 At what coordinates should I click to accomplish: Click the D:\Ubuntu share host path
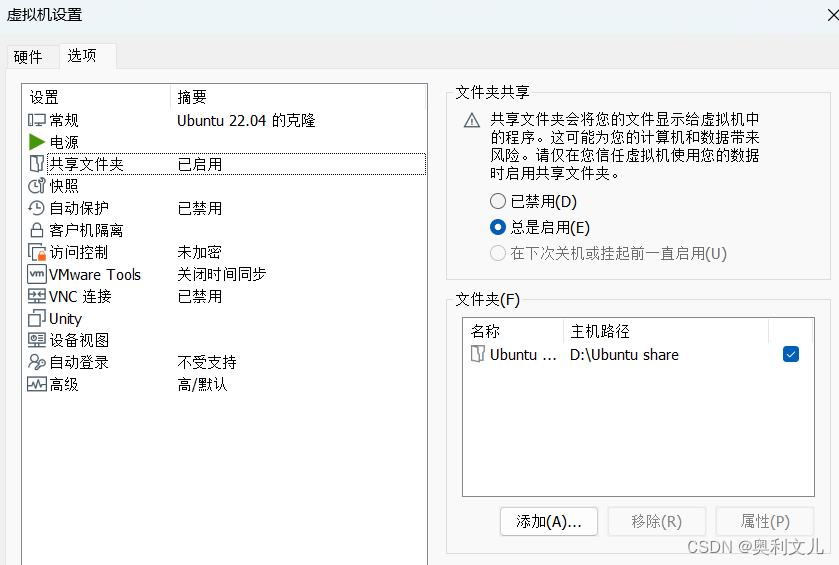[x=624, y=355]
